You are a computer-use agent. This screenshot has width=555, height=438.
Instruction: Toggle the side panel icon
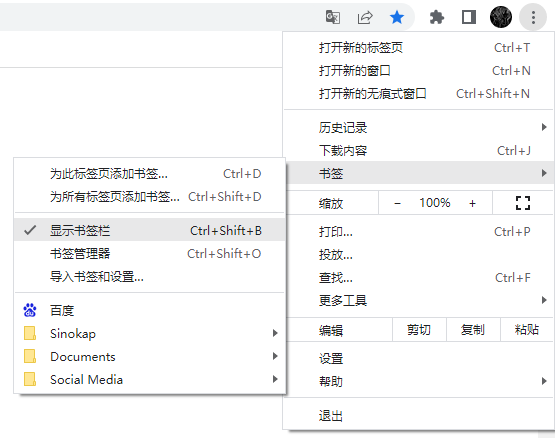click(x=469, y=17)
